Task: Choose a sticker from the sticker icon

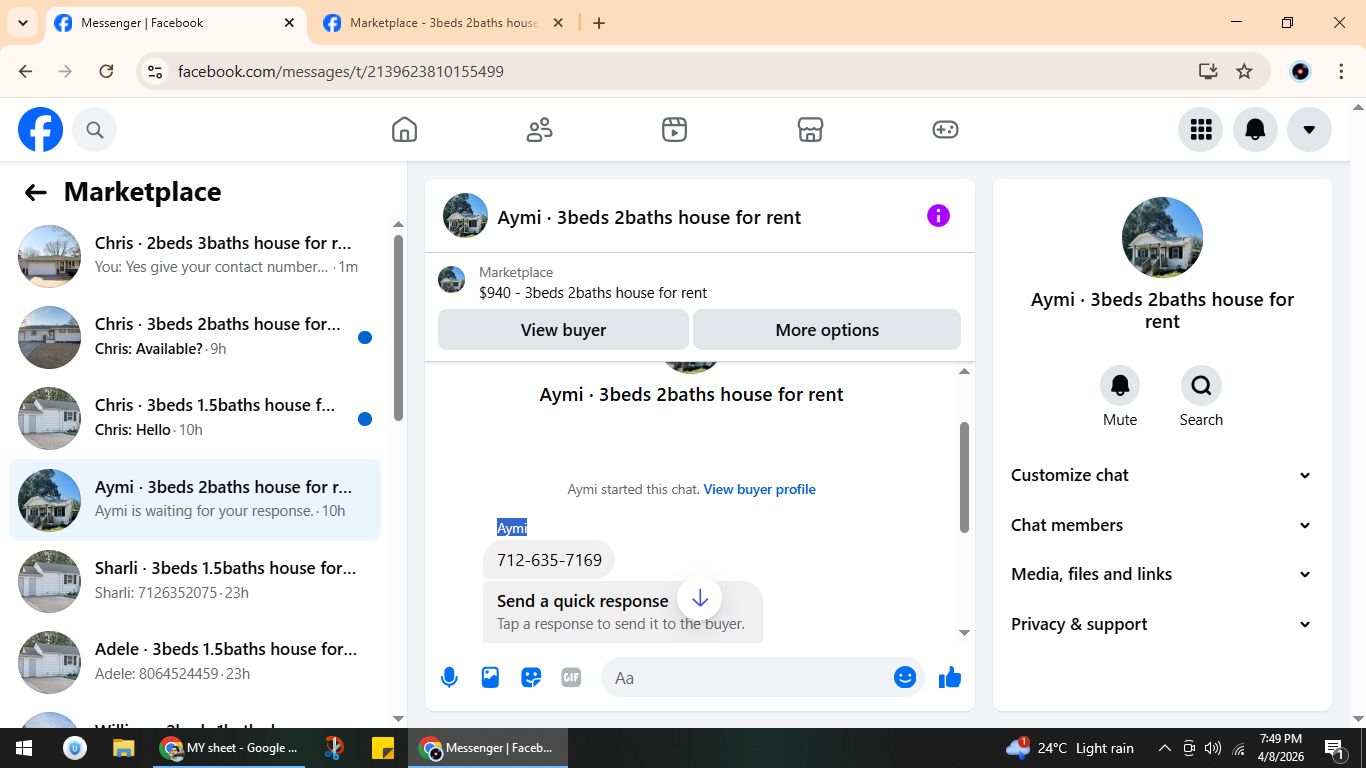Action: coord(531,678)
